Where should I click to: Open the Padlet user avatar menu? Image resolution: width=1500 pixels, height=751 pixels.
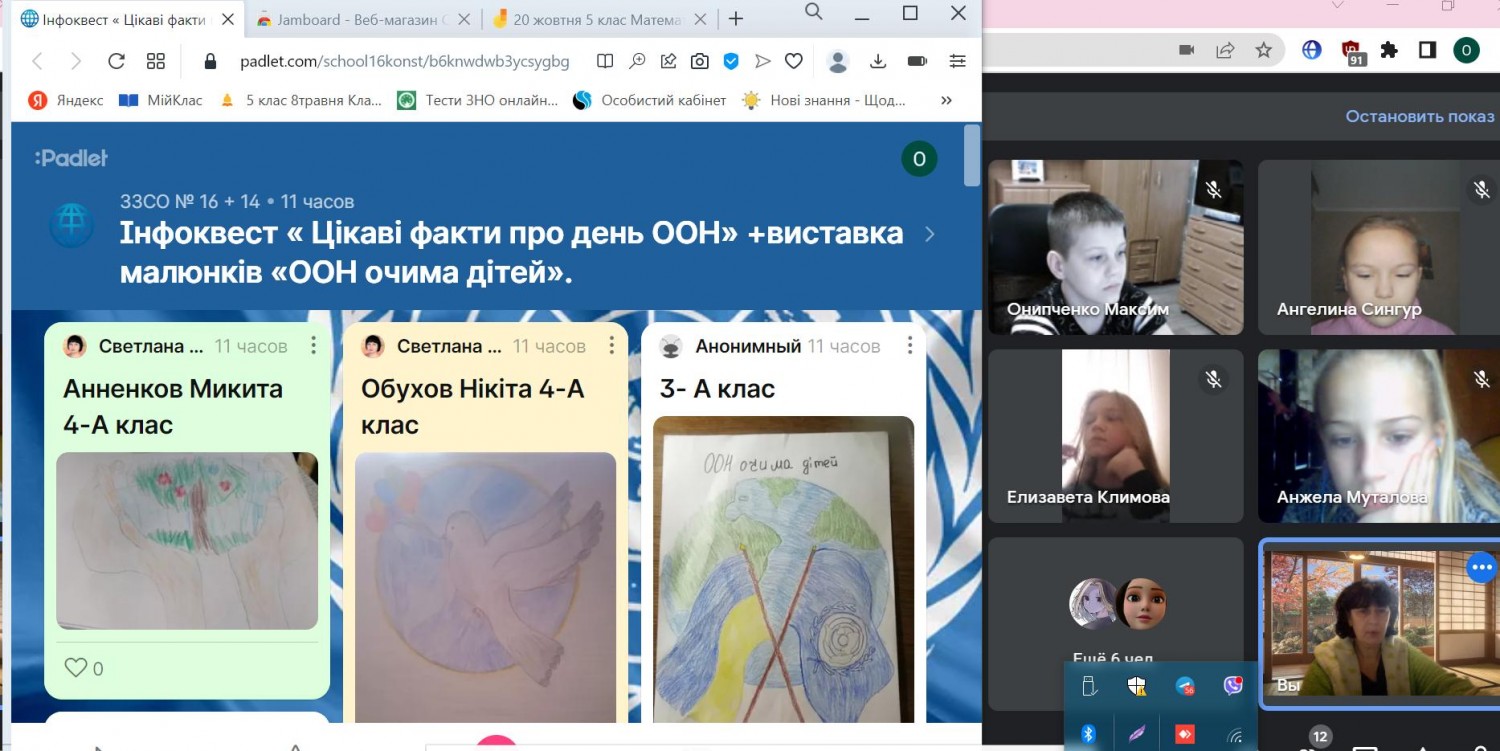point(919,158)
